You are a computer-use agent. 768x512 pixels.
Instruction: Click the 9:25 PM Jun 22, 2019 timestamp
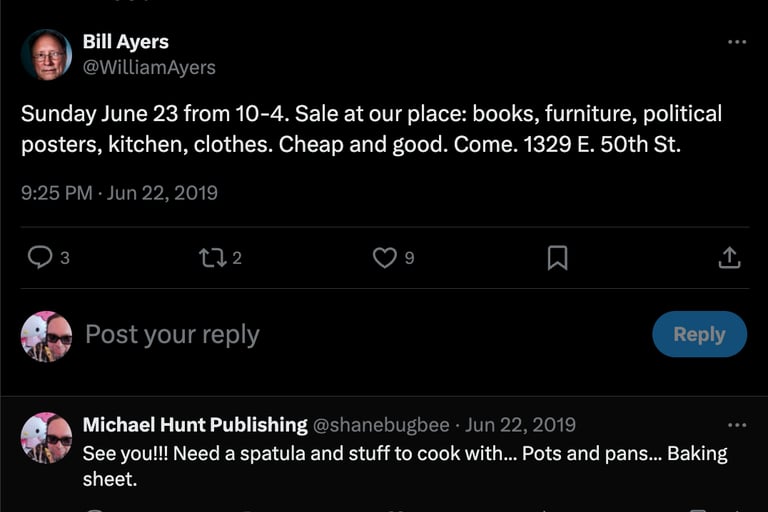click(119, 193)
